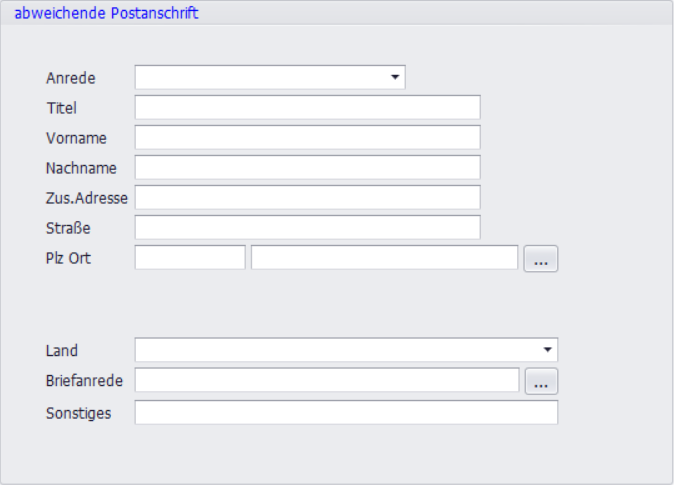Click into the Vorname text field
The height and width of the screenshot is (485, 674).
coord(307,137)
